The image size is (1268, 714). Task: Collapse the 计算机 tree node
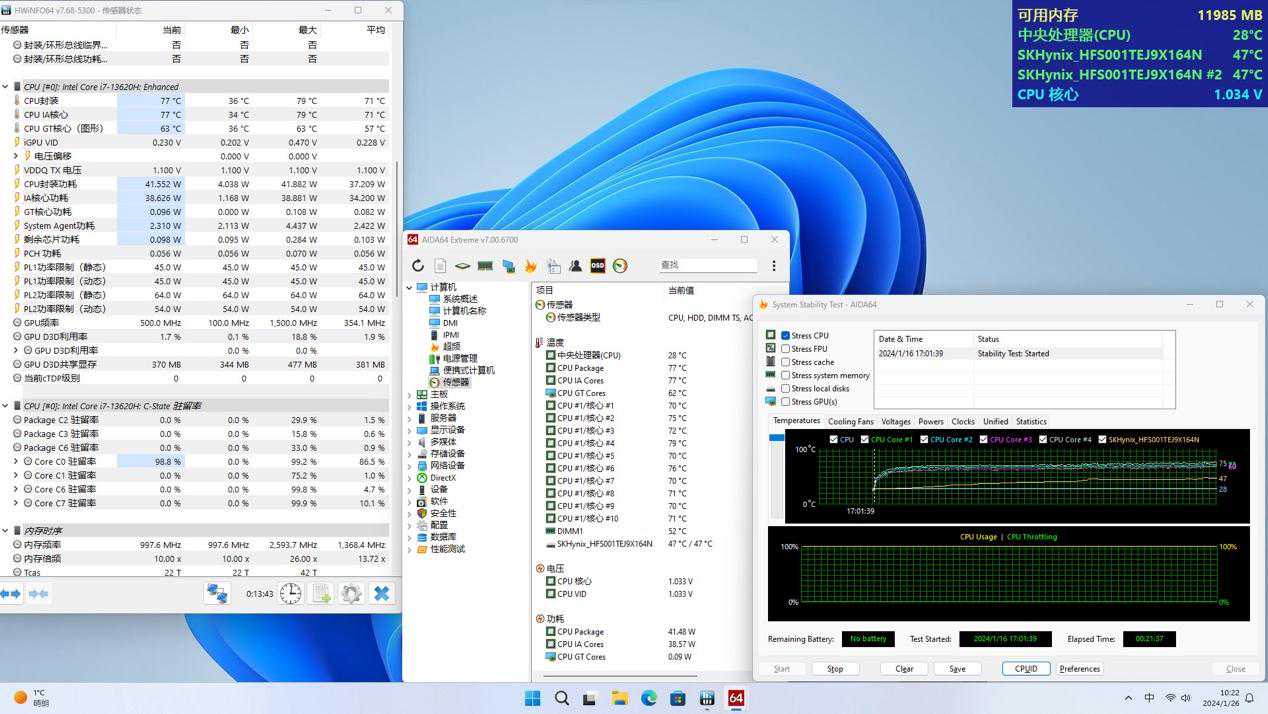coord(409,288)
